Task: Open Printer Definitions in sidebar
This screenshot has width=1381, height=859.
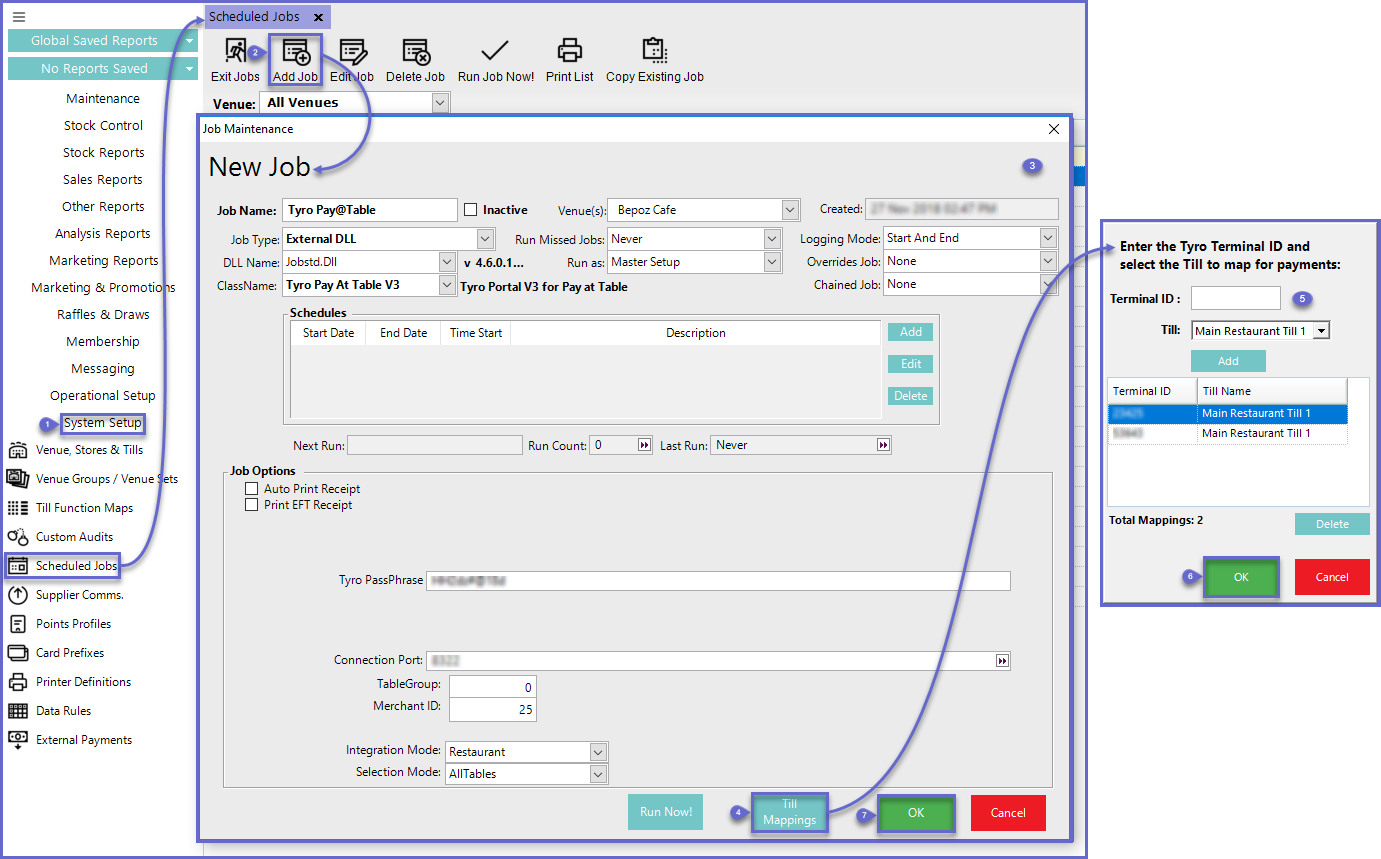Action: tap(83, 682)
